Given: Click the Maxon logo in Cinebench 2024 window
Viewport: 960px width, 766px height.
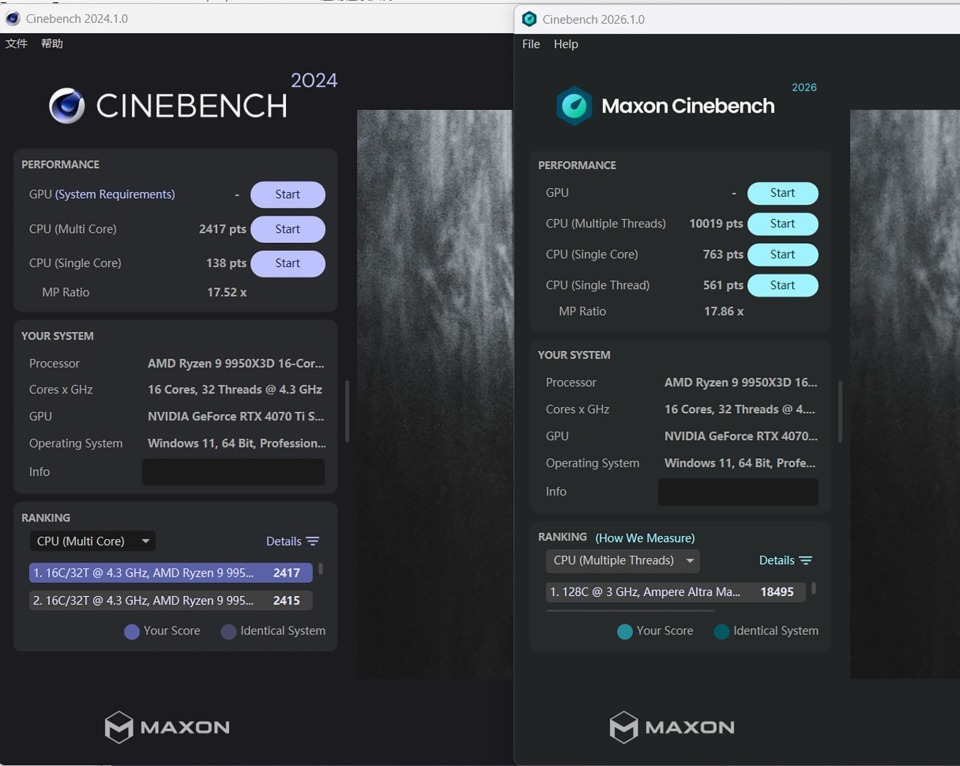Looking at the screenshot, I should pos(167,727).
